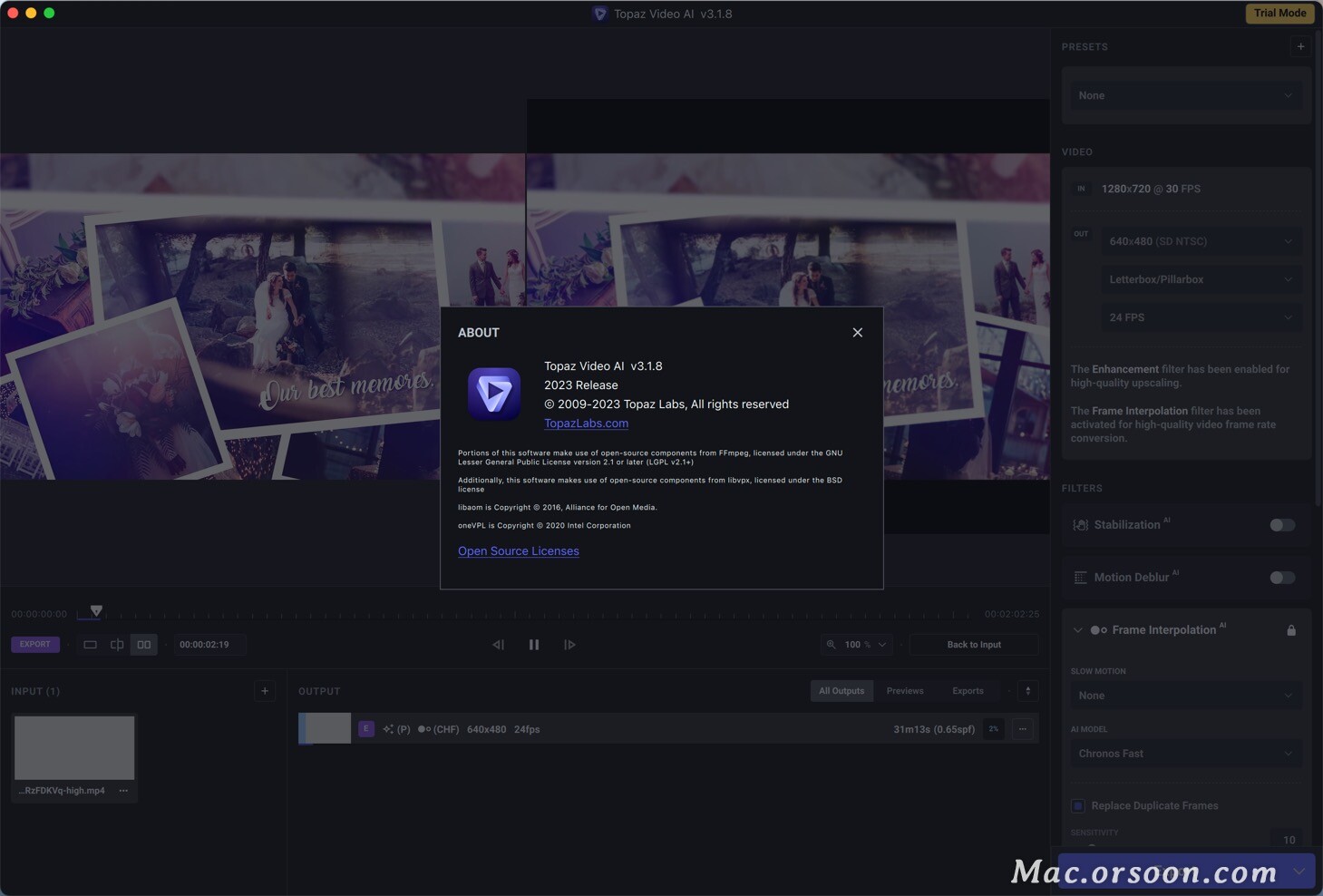Click the OUT badge in the Video panel
1323x896 pixels.
pos(1081,234)
